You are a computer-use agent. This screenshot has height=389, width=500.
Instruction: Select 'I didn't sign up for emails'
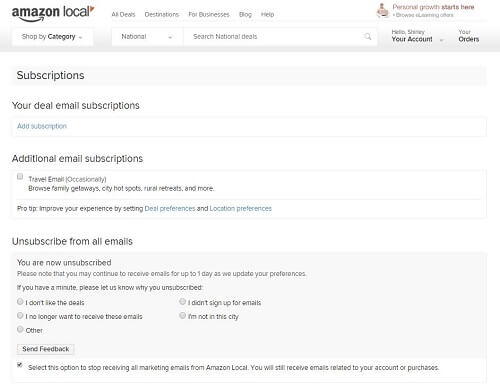[x=182, y=301]
